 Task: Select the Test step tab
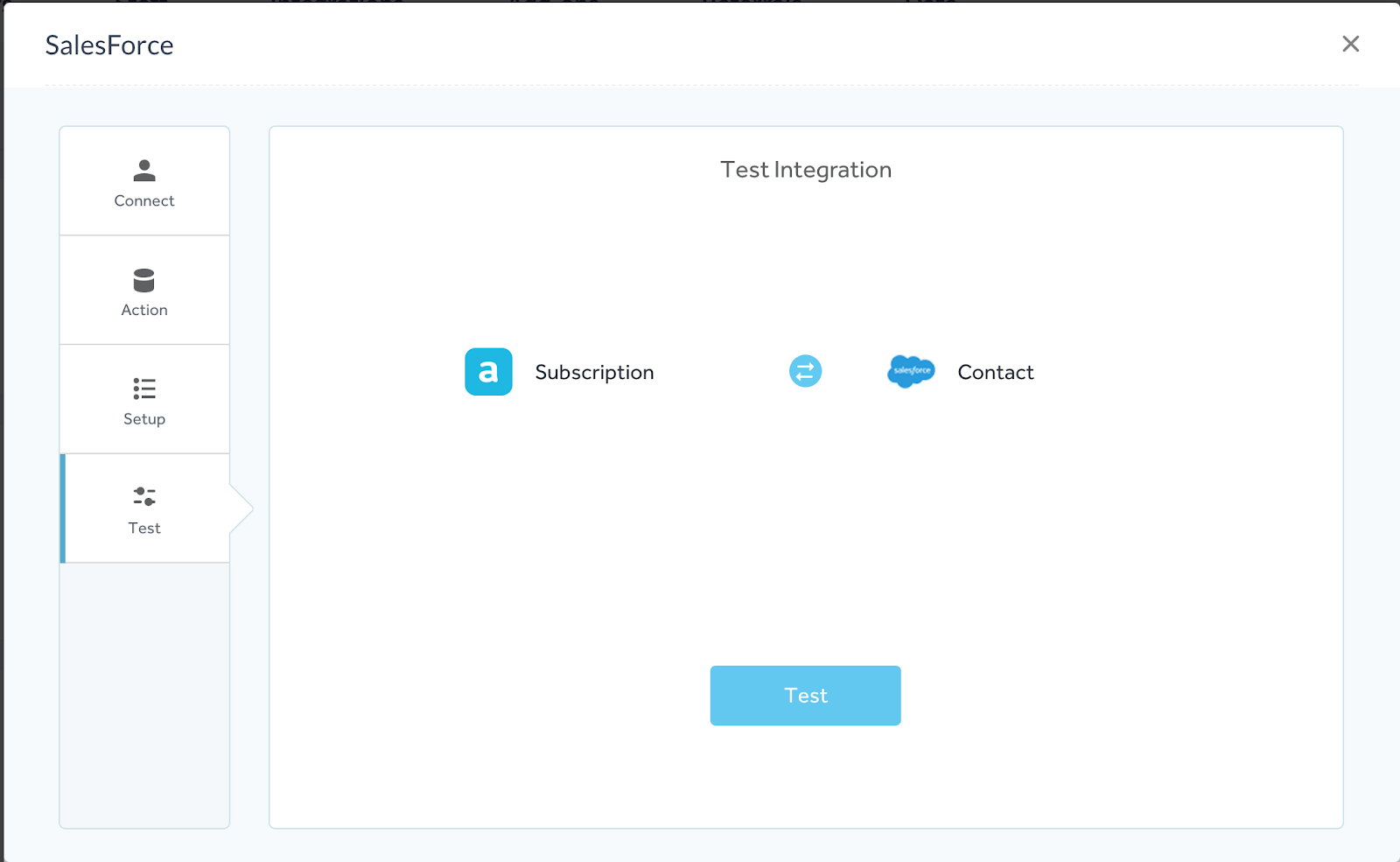point(144,508)
